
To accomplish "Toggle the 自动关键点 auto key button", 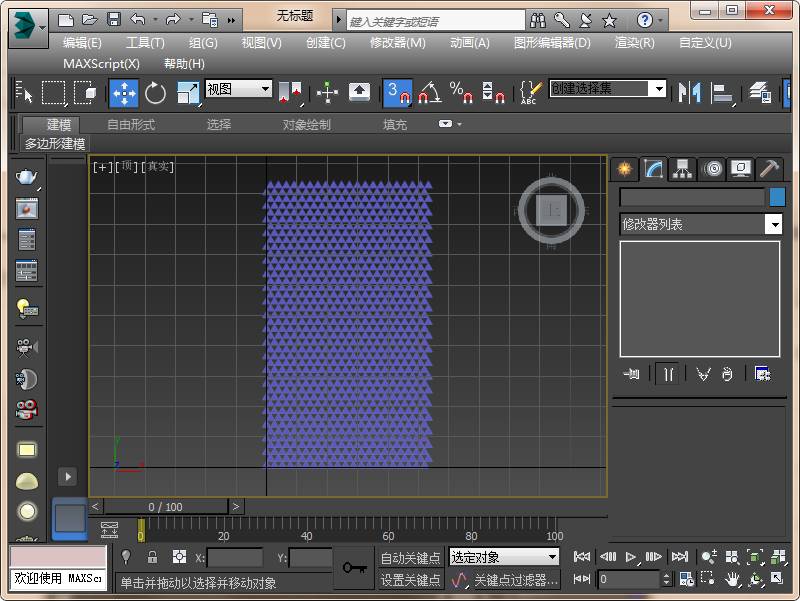I will pyautogui.click(x=410, y=558).
